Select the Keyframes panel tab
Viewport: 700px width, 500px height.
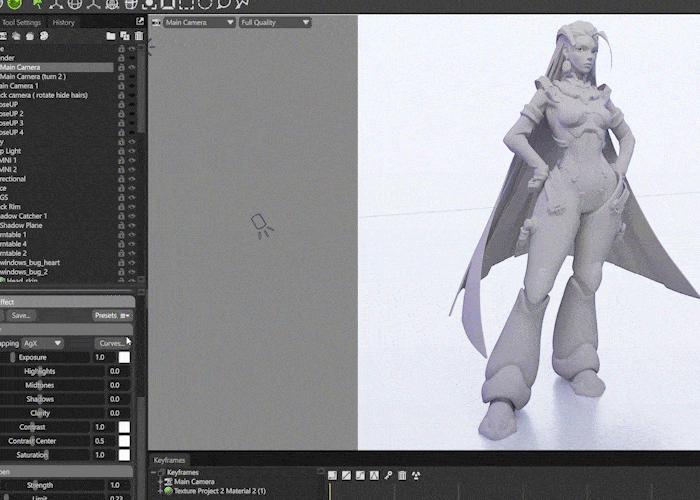pos(169,460)
